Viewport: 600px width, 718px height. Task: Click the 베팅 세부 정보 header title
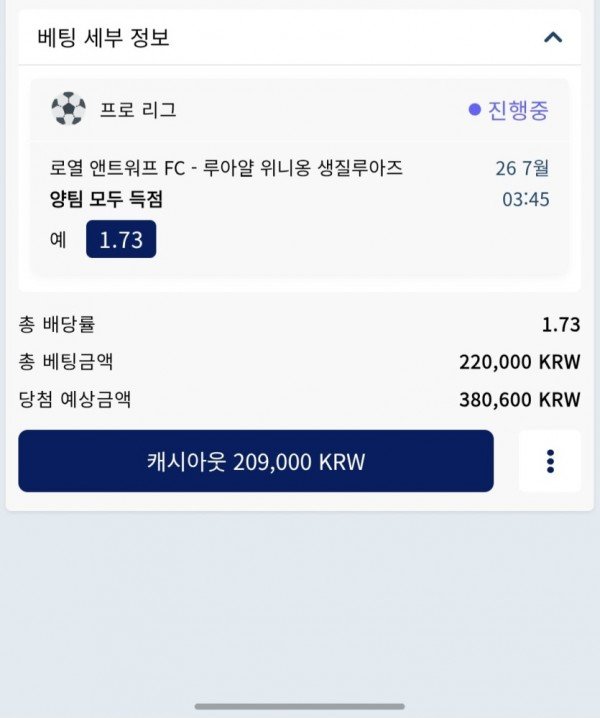click(104, 38)
